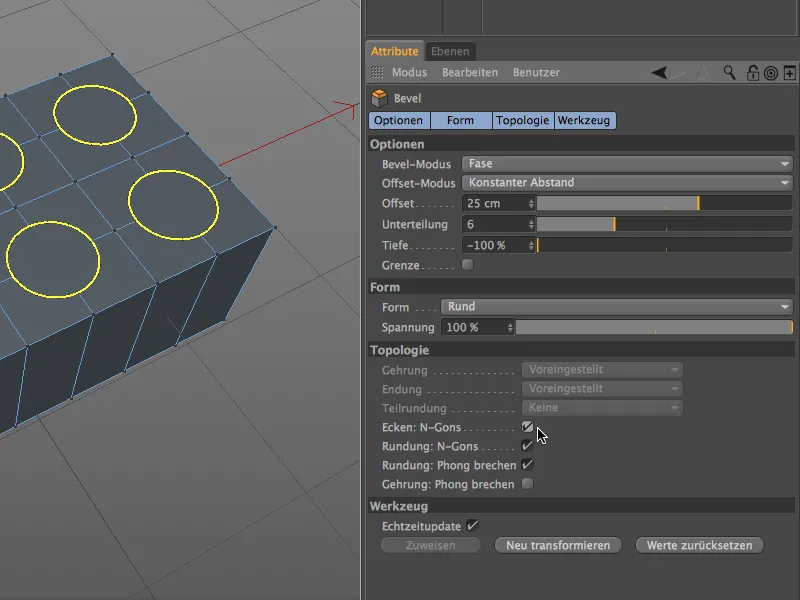Screen dimensions: 800x600
Task: Click the Tiefe value stepper arrows
Action: click(531, 245)
